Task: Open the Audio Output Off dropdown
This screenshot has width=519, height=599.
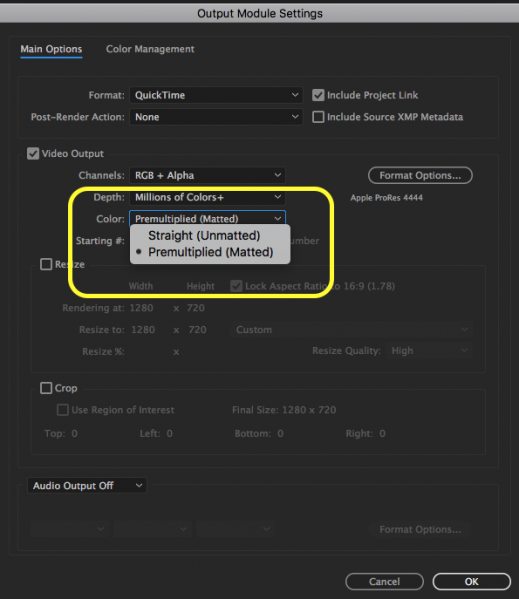Action: point(87,486)
